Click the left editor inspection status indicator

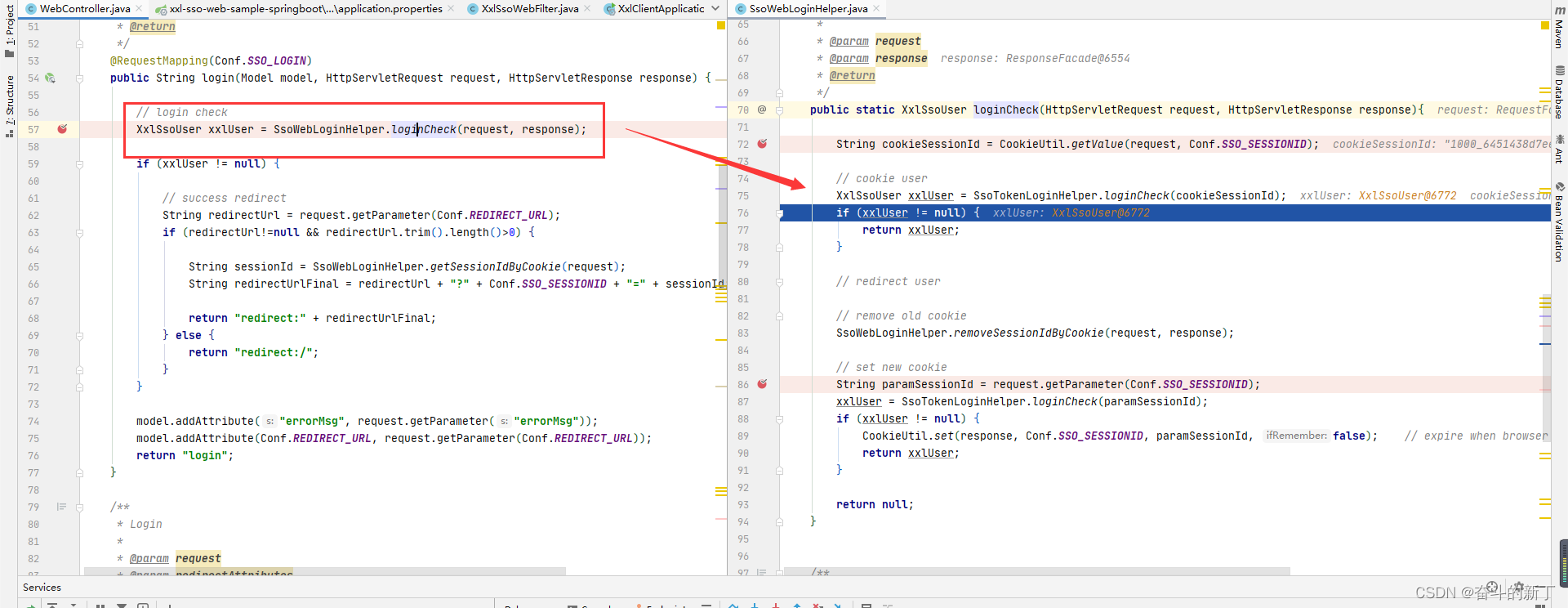pos(721,25)
